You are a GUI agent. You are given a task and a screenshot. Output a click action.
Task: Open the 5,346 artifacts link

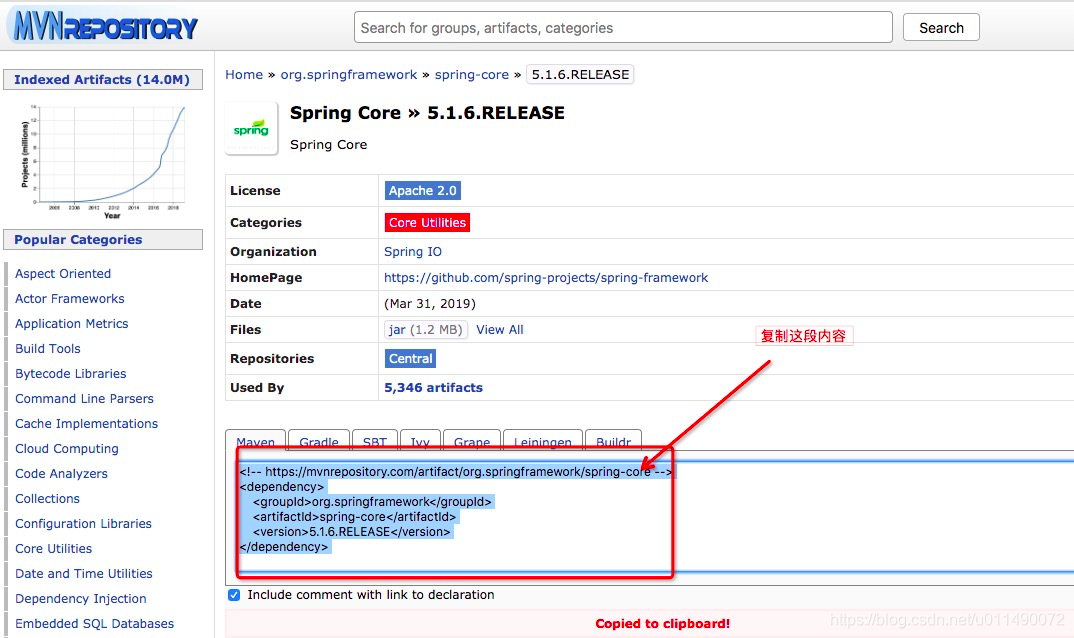(434, 387)
